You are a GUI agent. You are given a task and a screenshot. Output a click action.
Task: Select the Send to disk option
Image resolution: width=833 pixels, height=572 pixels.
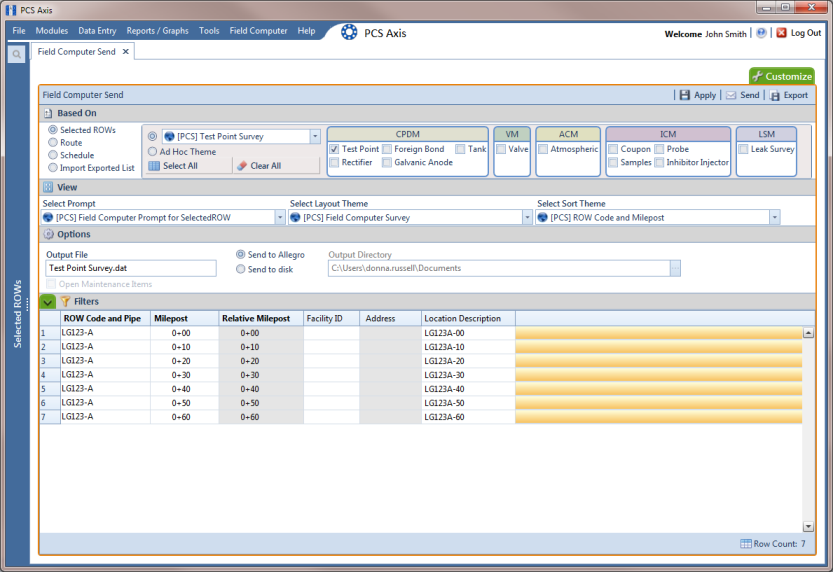click(241, 269)
